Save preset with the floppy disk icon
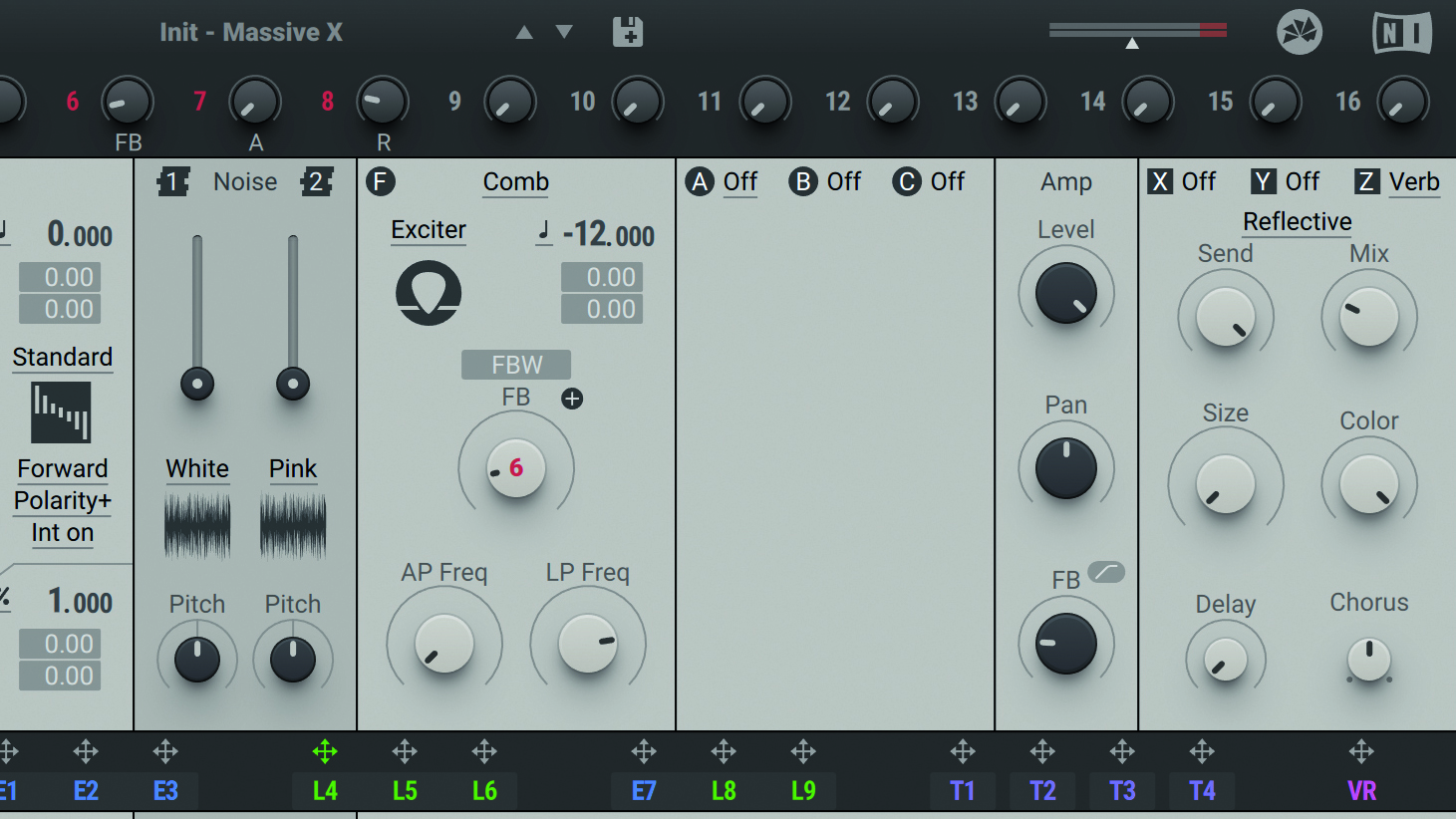Viewport: 1456px width, 819px height. [628, 32]
